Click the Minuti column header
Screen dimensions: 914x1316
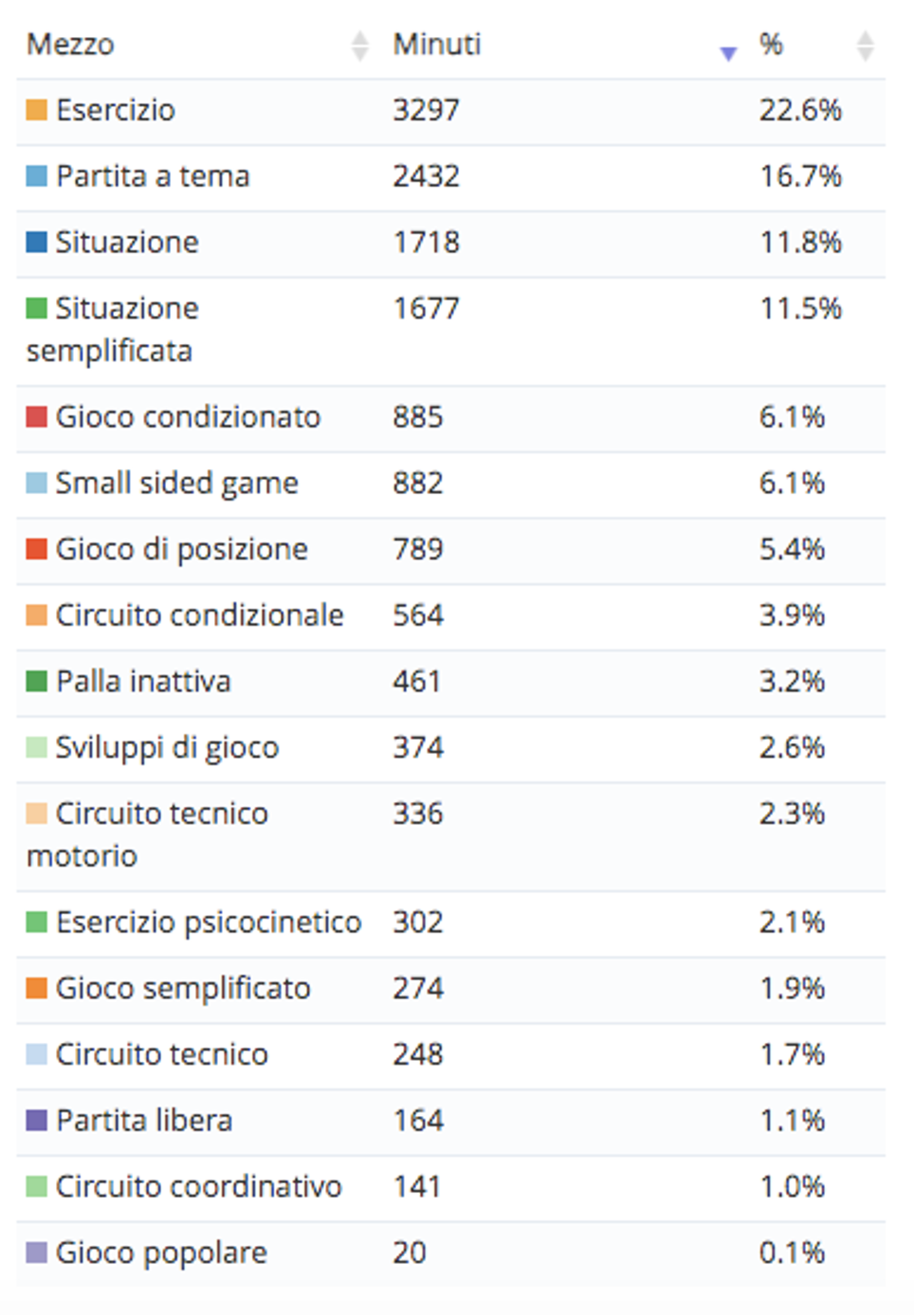tap(437, 45)
